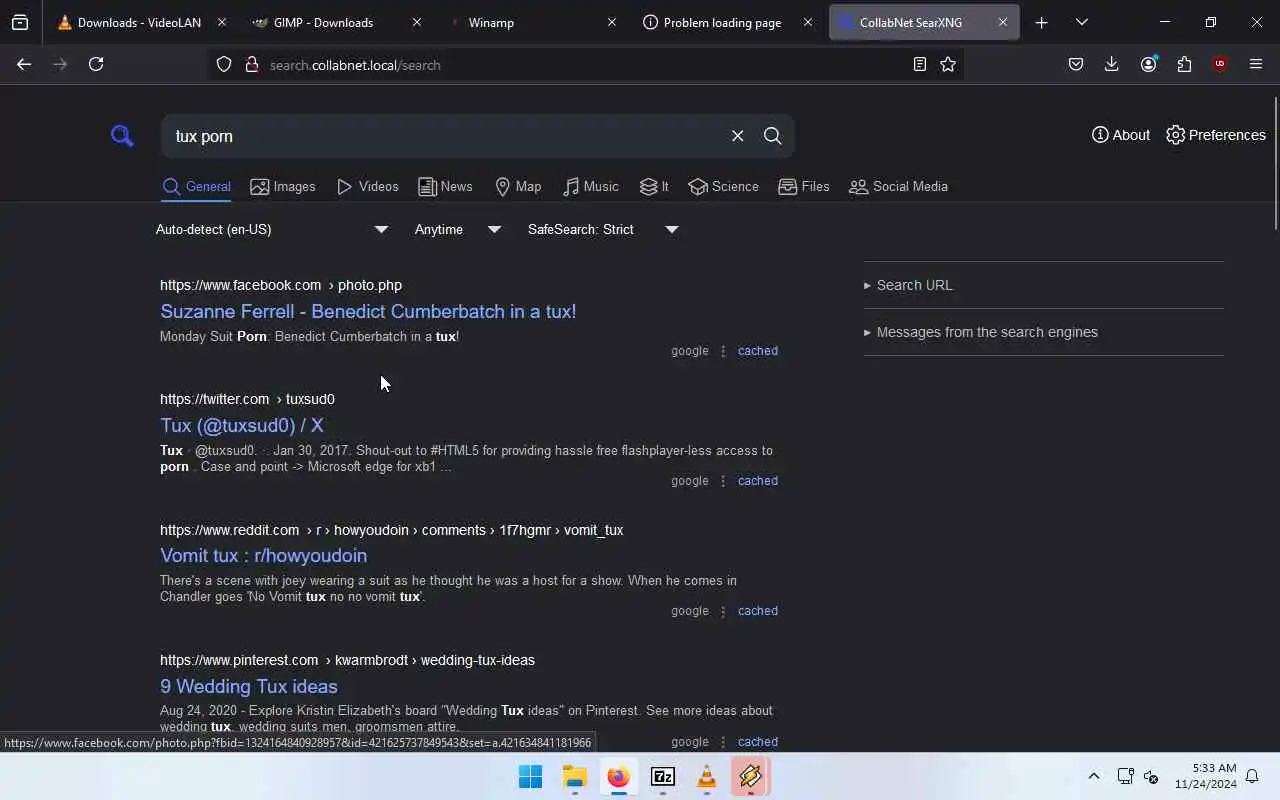This screenshot has height=800, width=1280.
Task: Click the browser address bar
Action: tap(585, 65)
